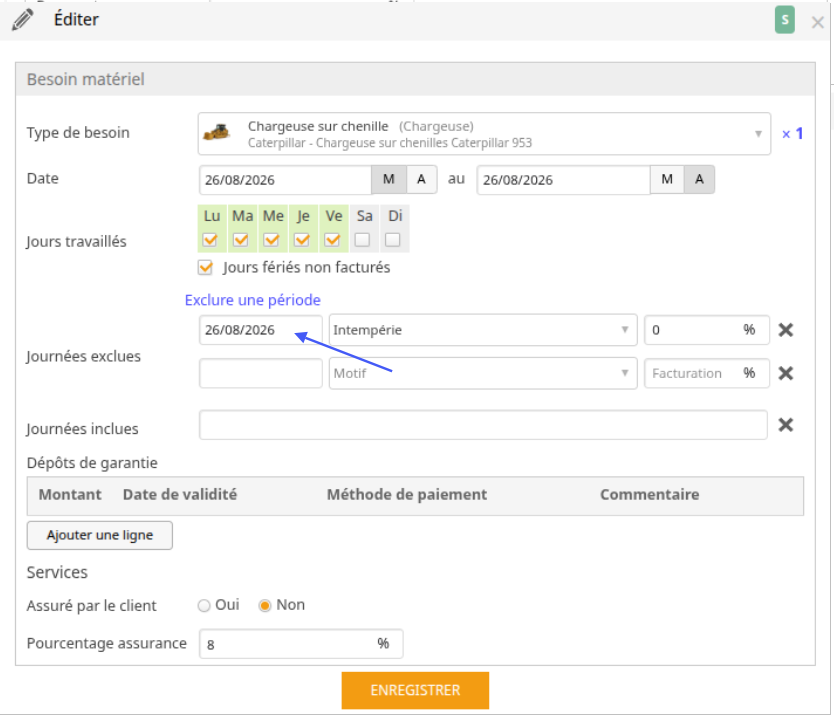The height and width of the screenshot is (720, 834).
Task: Uncheck the Ma working day
Action: click(241, 240)
